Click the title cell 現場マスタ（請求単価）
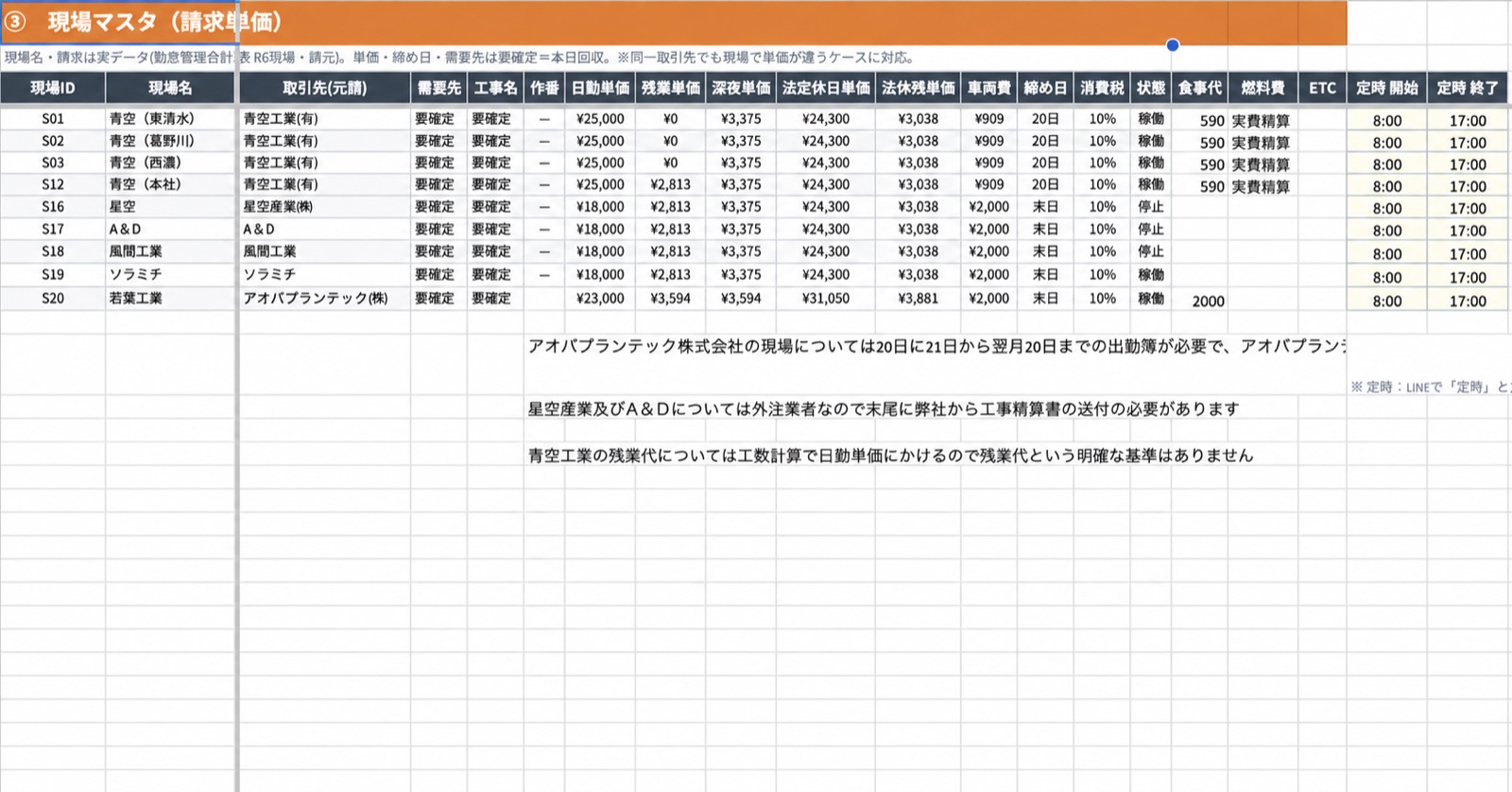1512x792 pixels. [165, 22]
